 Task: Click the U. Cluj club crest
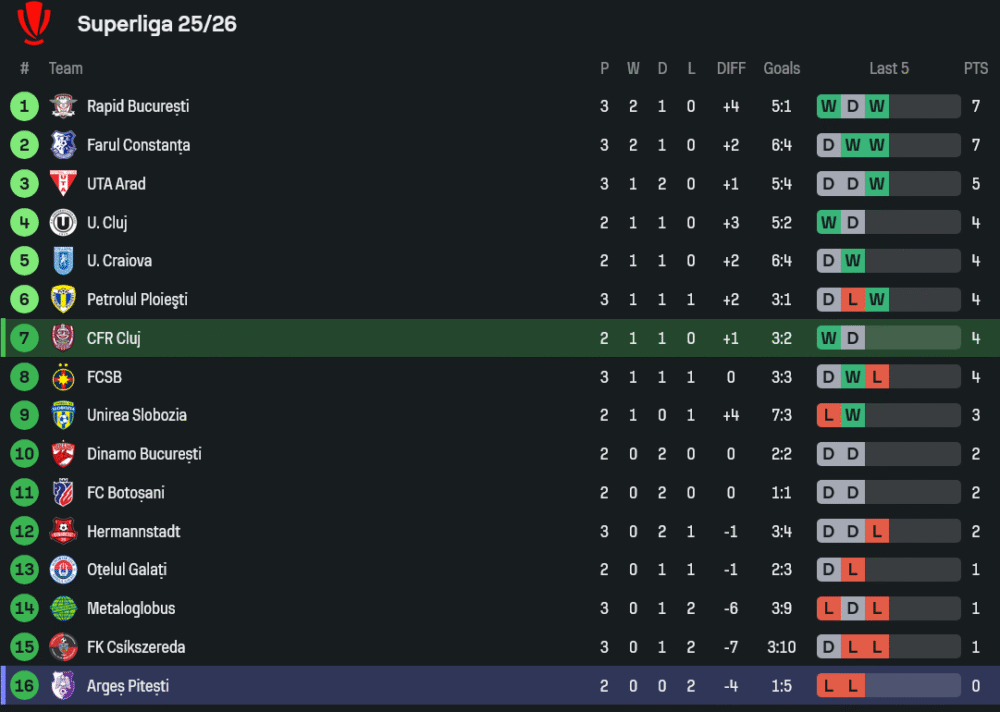click(63, 222)
